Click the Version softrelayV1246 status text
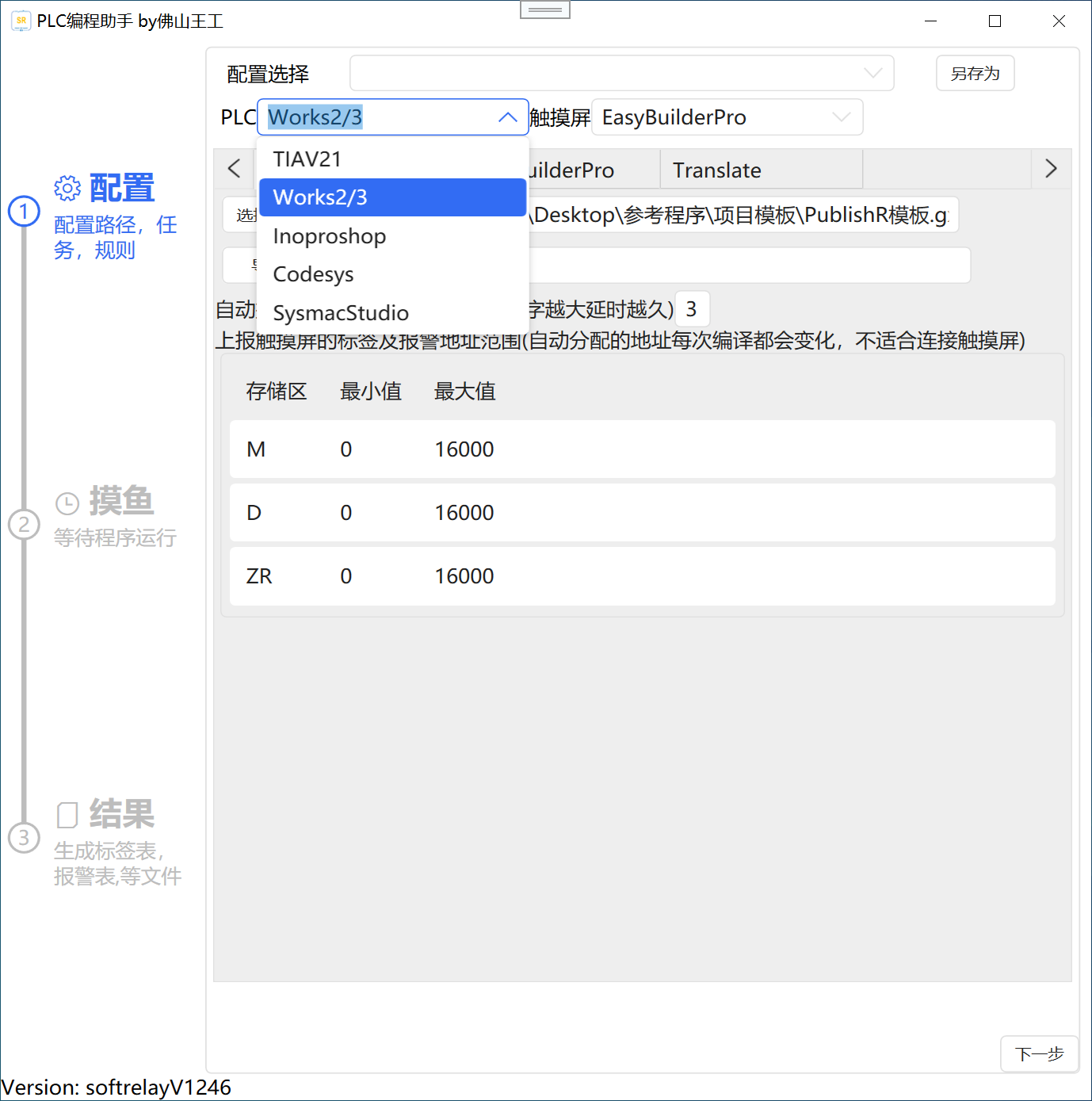 (x=116, y=1088)
